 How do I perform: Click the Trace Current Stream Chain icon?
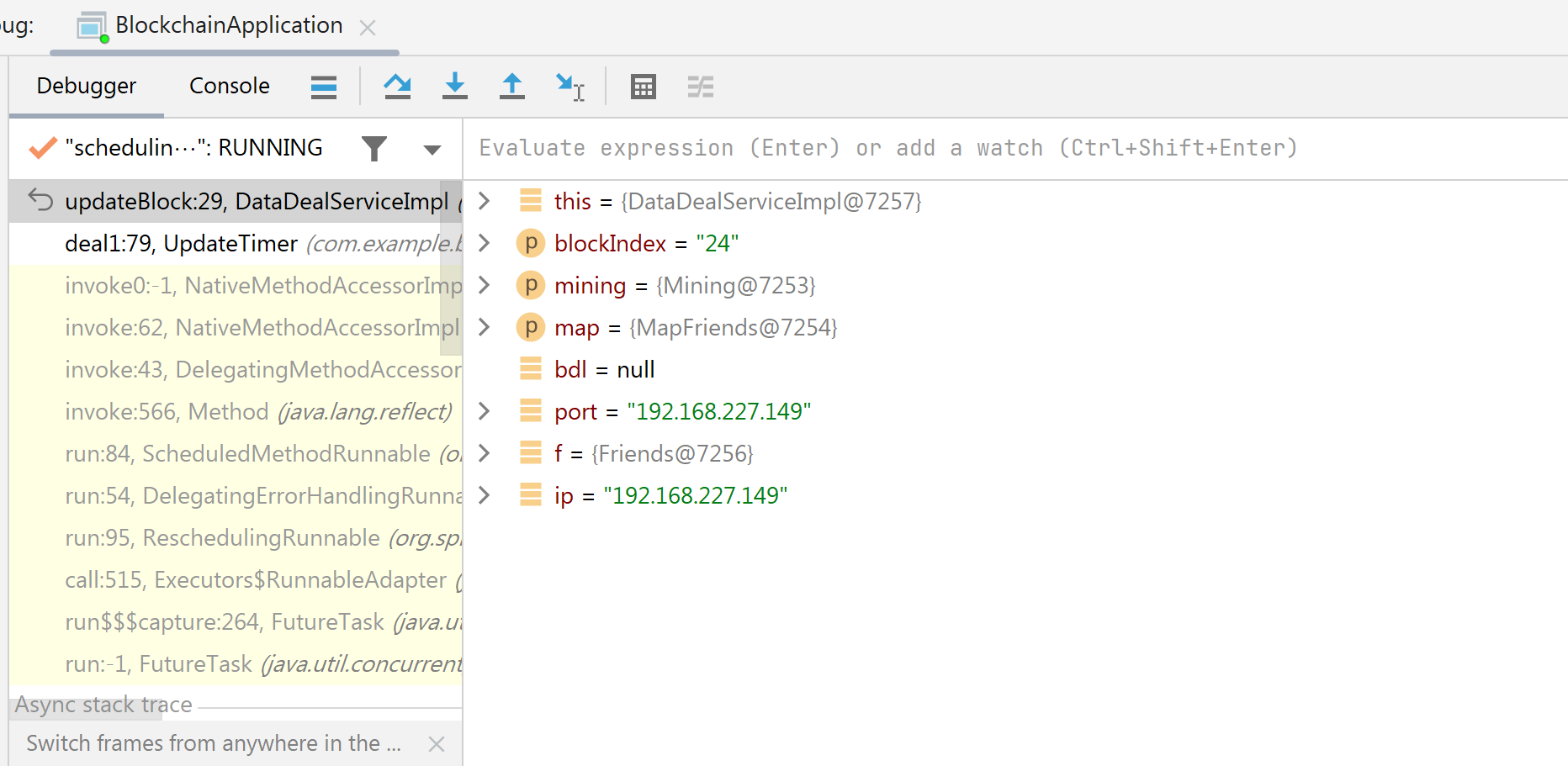(701, 87)
